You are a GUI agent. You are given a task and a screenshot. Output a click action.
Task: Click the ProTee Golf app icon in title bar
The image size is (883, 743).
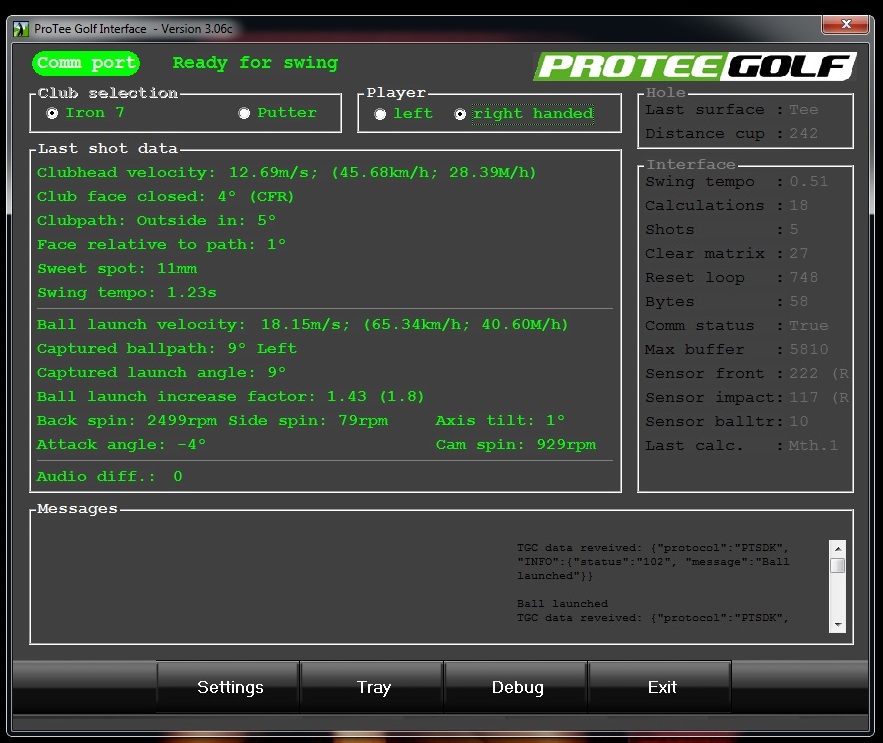pyautogui.click(x=21, y=29)
